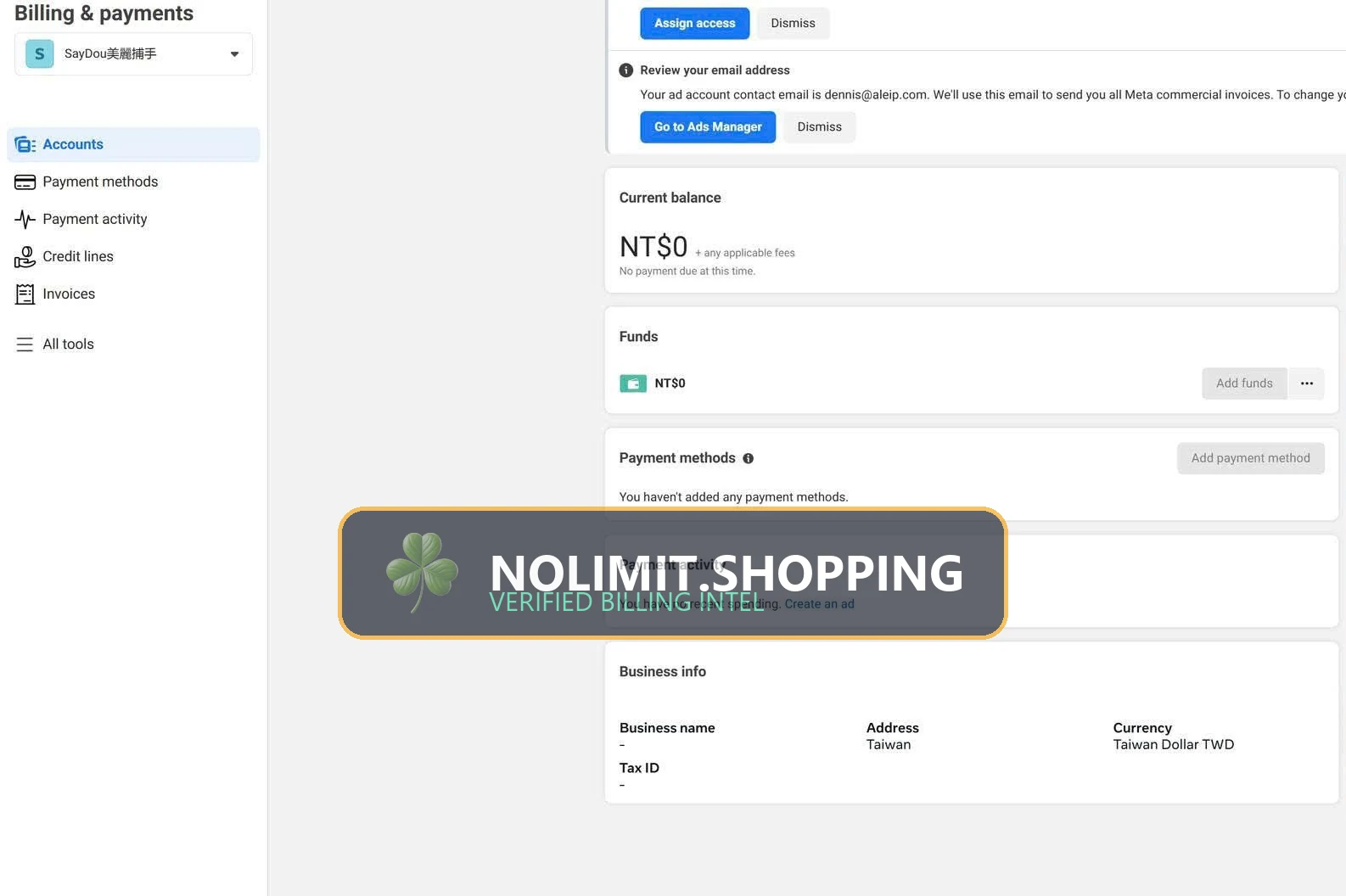Click the Funds NT$0 amount
Screen dimensions: 1346x896
[x=670, y=384]
